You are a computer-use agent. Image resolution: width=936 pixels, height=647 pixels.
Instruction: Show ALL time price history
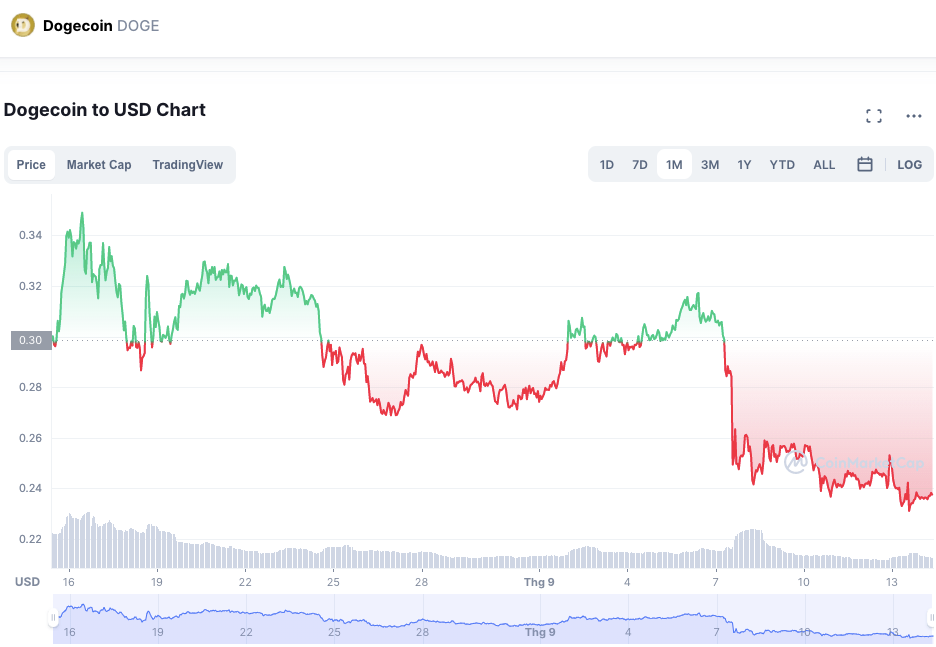(x=824, y=165)
